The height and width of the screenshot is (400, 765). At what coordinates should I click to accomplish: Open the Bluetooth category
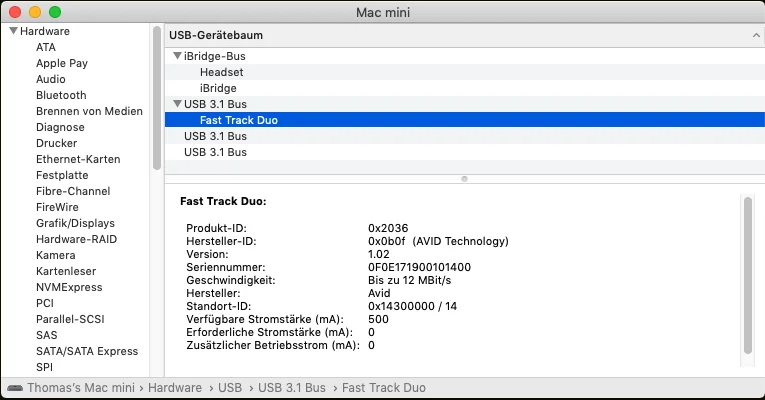tap(61, 95)
